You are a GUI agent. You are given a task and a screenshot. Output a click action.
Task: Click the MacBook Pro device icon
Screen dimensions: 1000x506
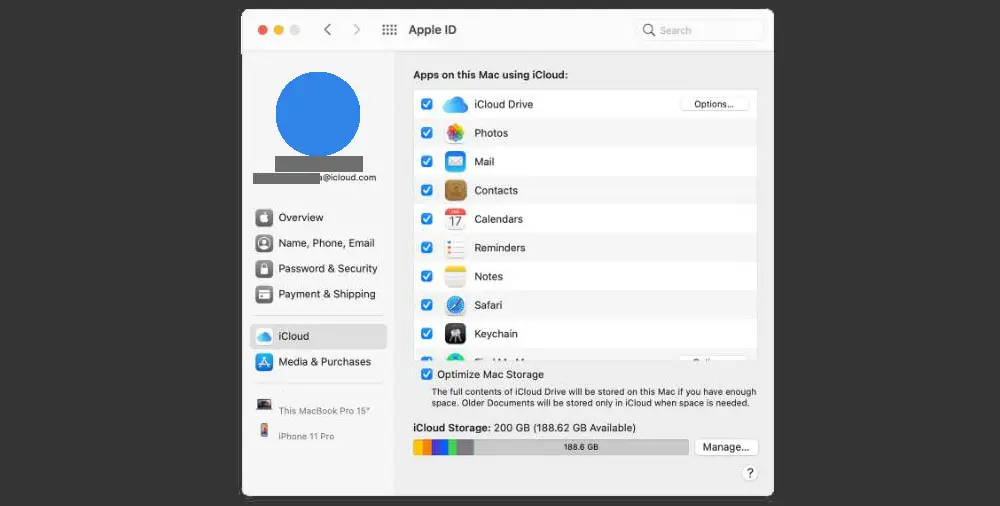[x=264, y=405]
